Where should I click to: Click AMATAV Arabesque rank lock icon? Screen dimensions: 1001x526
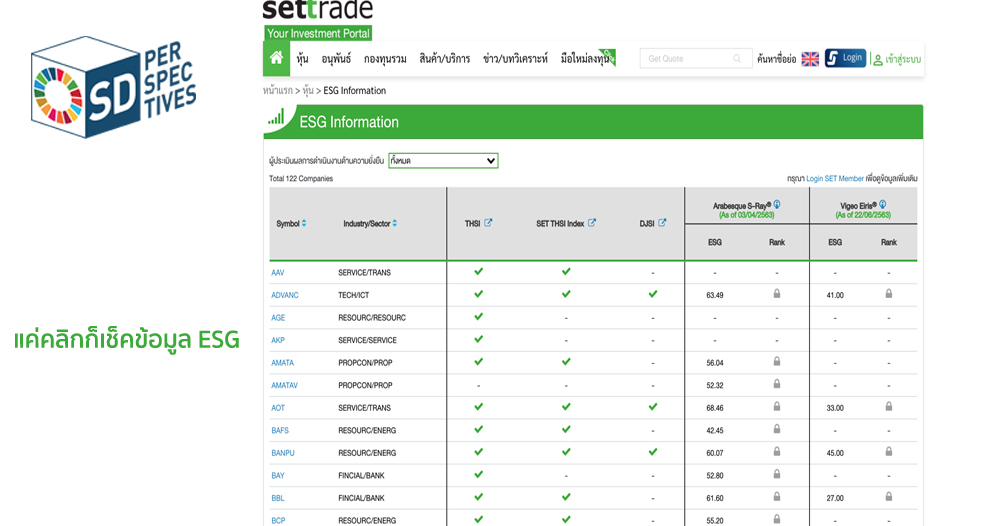coord(777,384)
